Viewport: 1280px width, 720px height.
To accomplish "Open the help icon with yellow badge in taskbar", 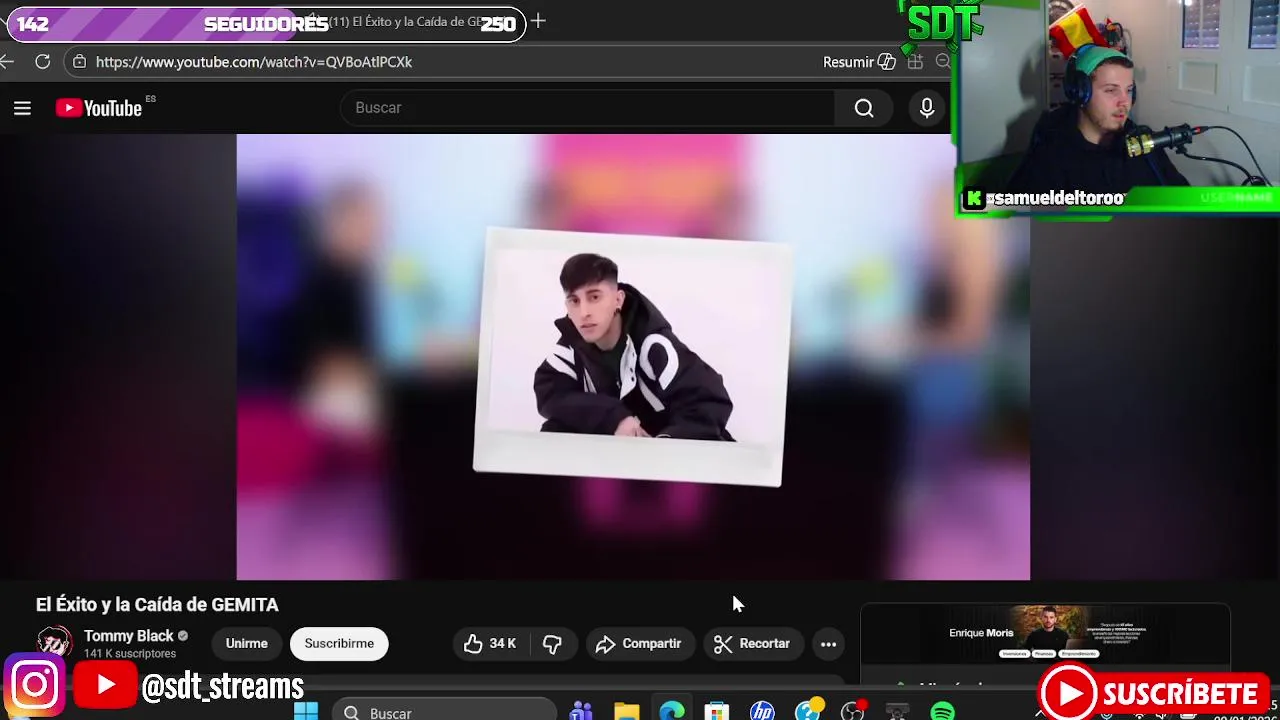I will [808, 711].
